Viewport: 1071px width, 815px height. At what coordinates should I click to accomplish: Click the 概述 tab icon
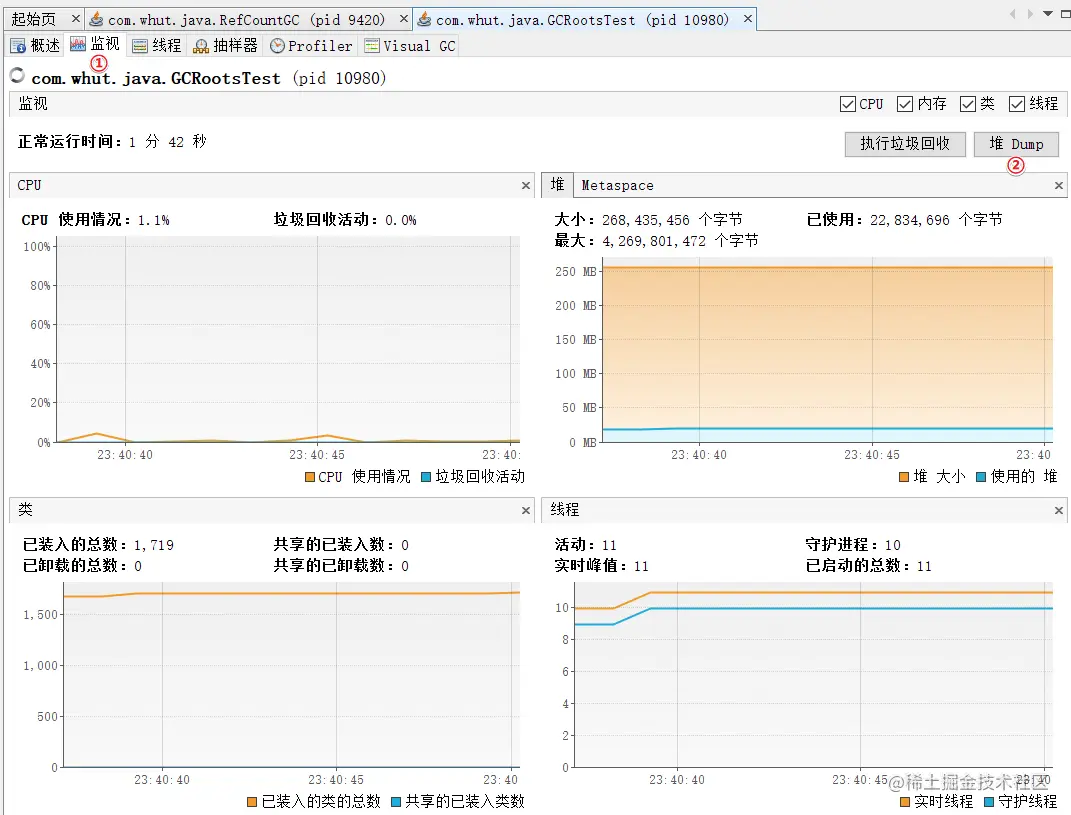18,46
